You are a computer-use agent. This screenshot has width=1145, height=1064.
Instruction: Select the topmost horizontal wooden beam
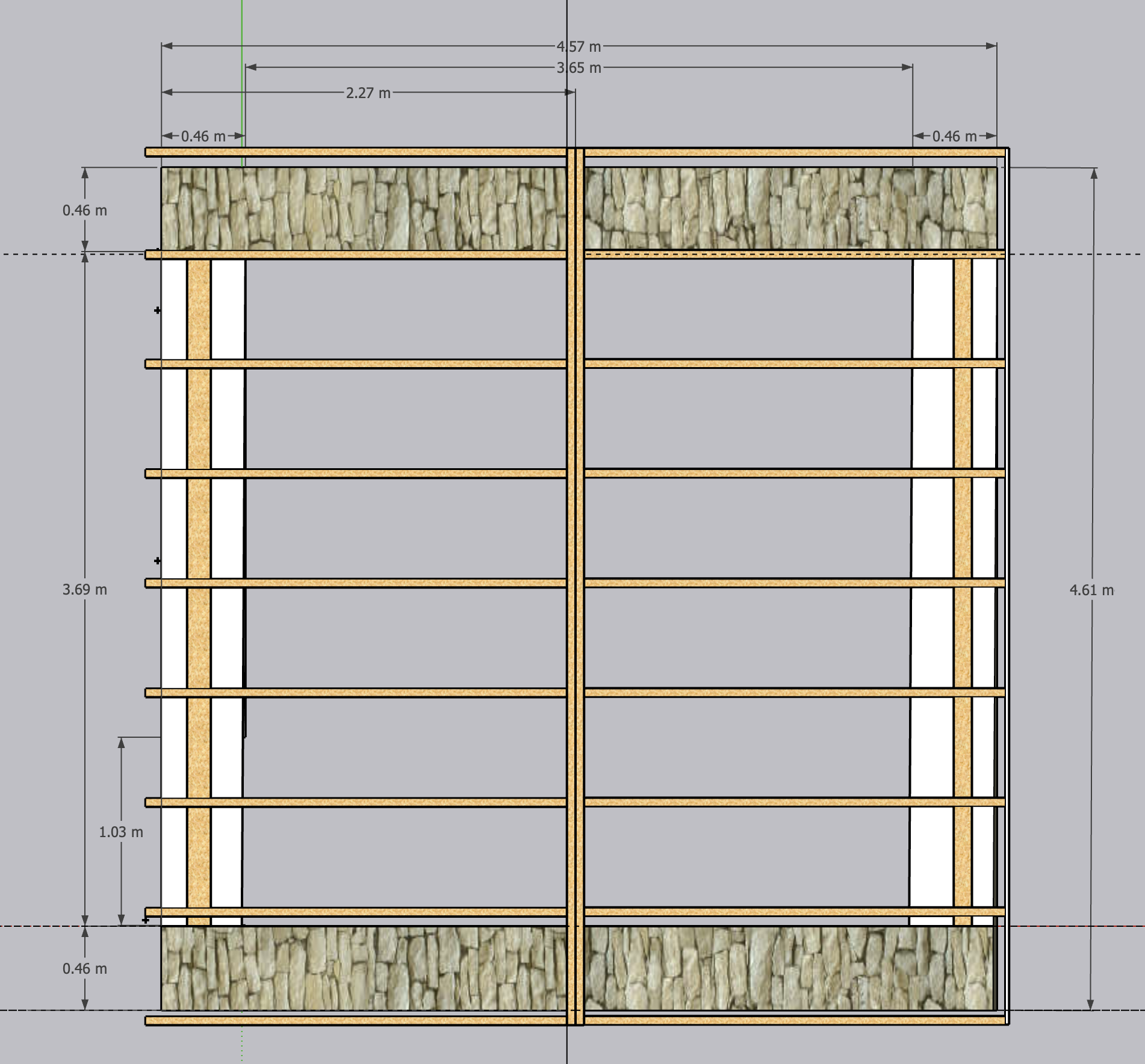pyautogui.click(x=577, y=152)
